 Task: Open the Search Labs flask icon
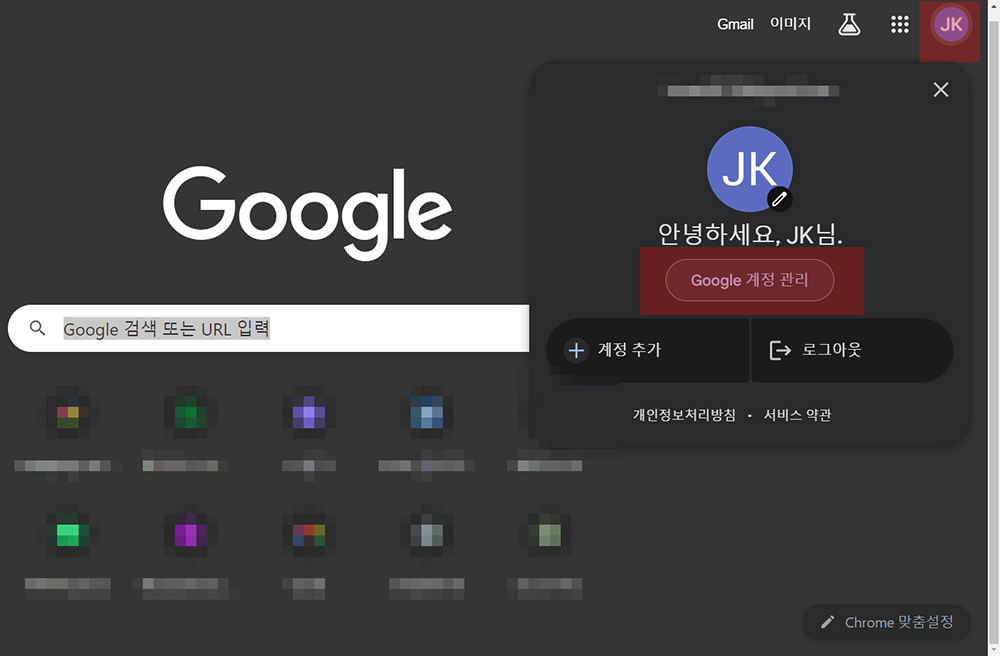[849, 24]
